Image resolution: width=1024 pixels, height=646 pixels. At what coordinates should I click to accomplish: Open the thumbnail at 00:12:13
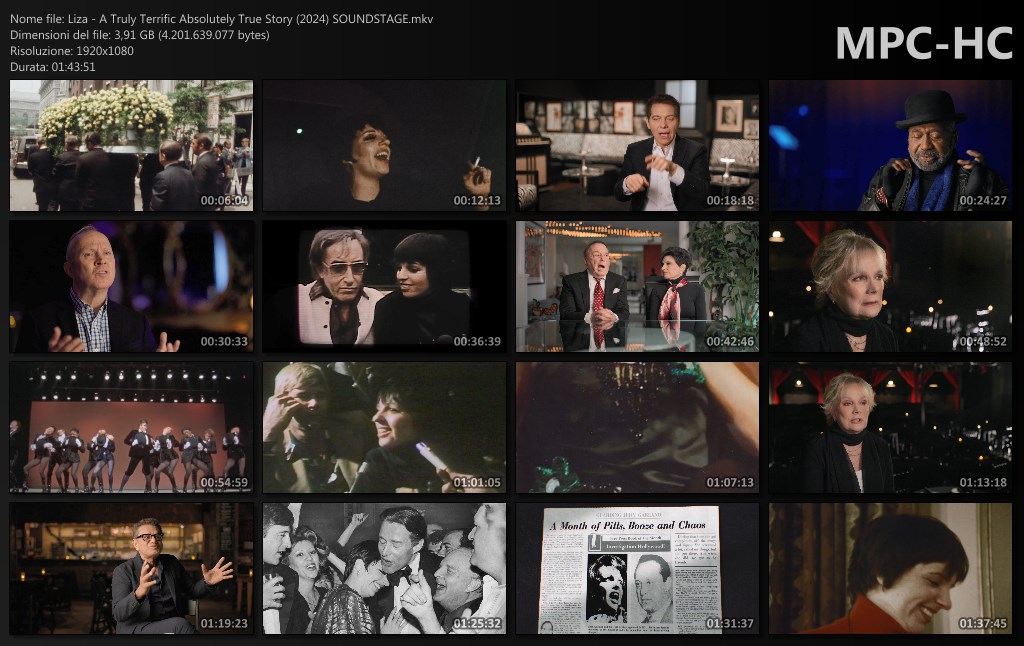[384, 146]
